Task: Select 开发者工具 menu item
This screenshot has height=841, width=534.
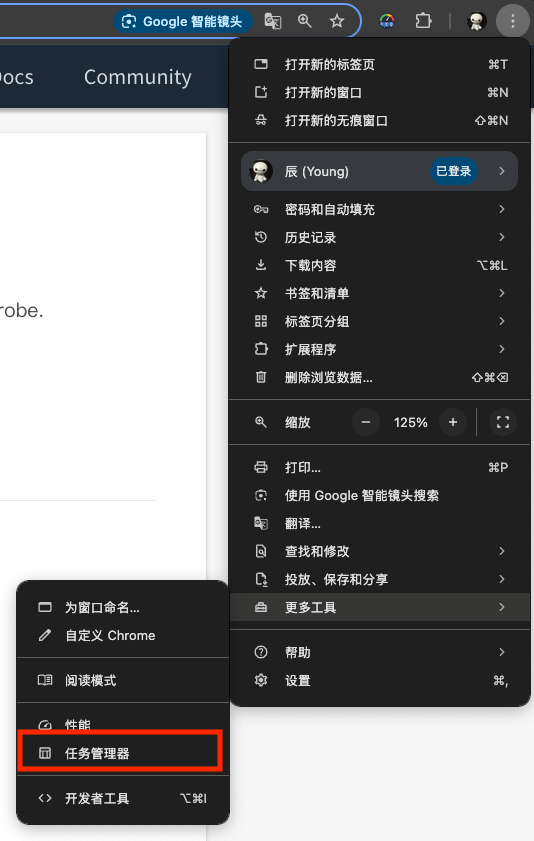Action: (123, 798)
